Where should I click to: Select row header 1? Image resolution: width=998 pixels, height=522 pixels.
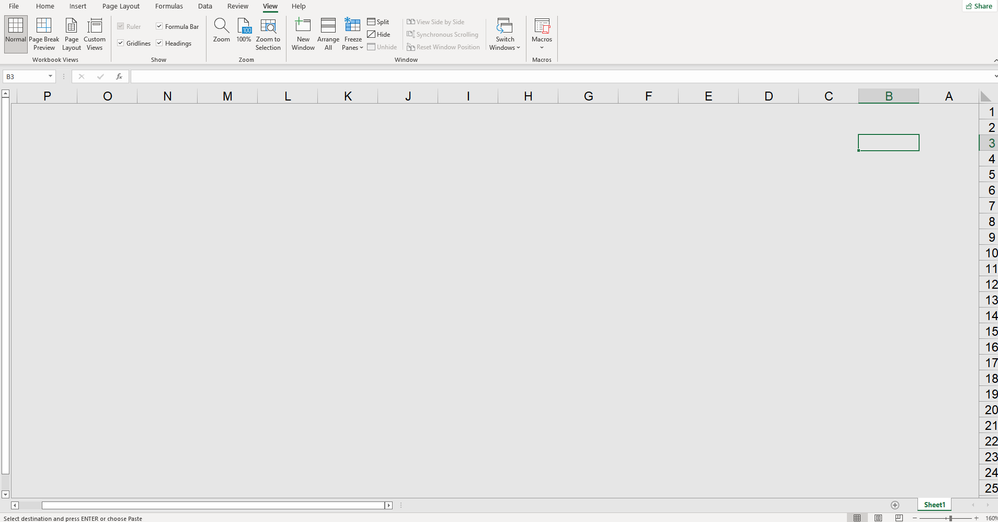click(988, 111)
